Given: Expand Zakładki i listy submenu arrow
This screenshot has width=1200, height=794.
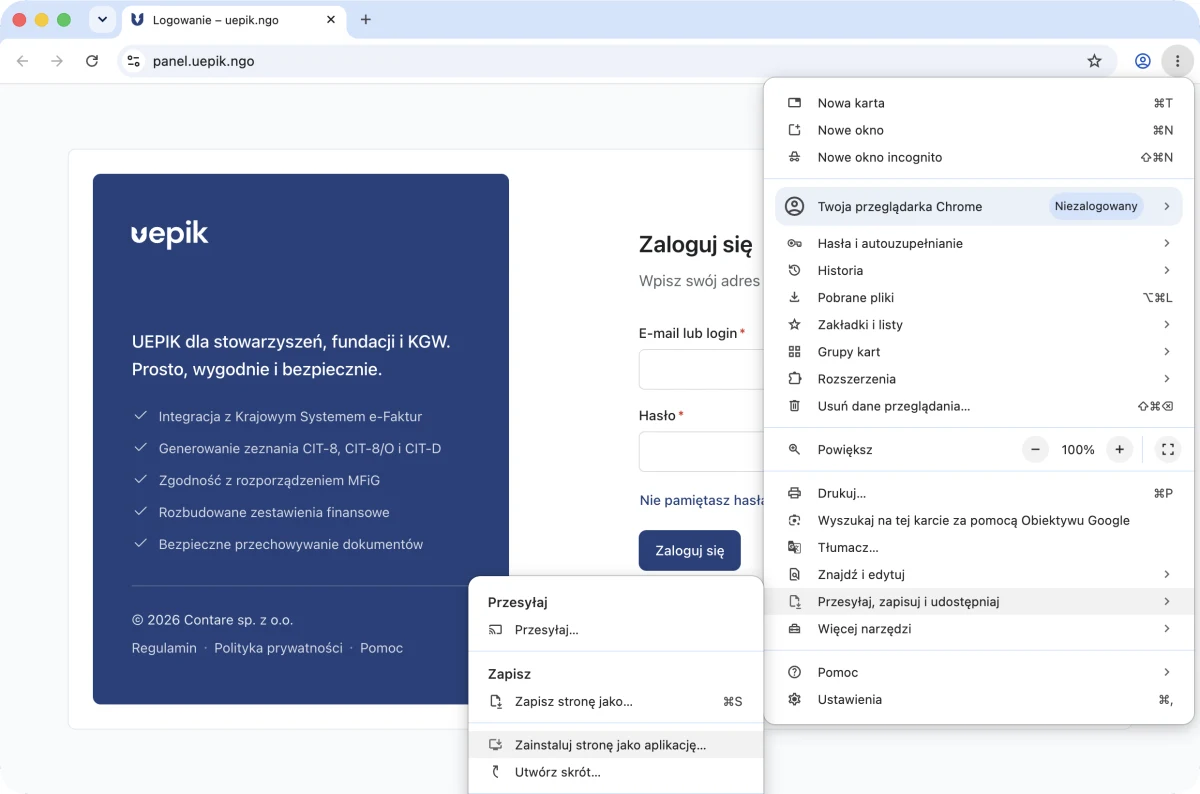Looking at the screenshot, I should tap(1167, 324).
